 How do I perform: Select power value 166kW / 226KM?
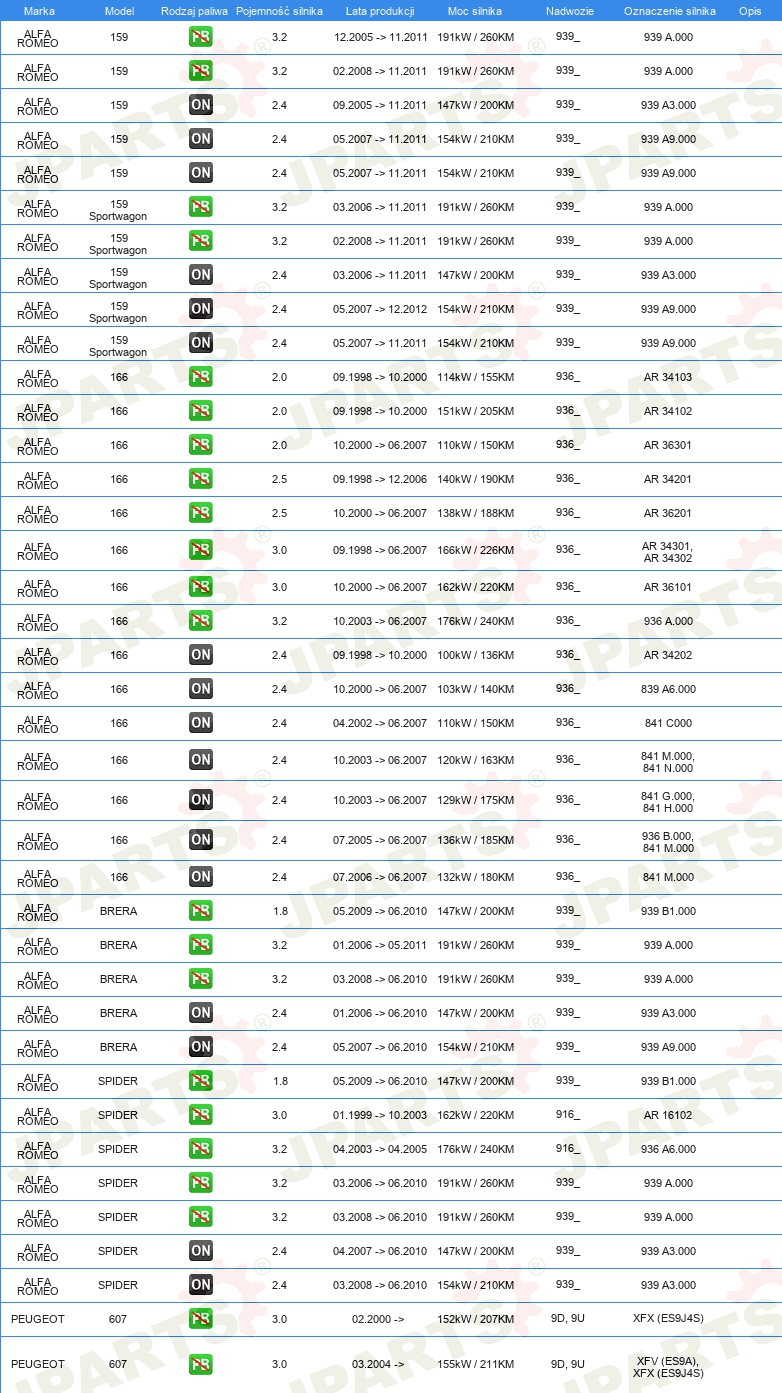point(475,550)
